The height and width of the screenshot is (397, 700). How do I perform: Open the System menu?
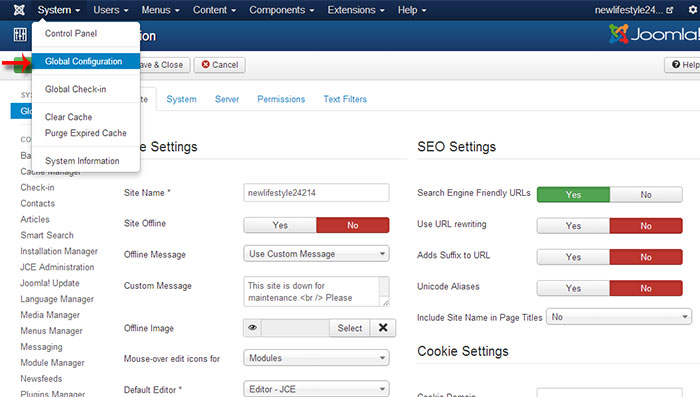click(x=58, y=10)
